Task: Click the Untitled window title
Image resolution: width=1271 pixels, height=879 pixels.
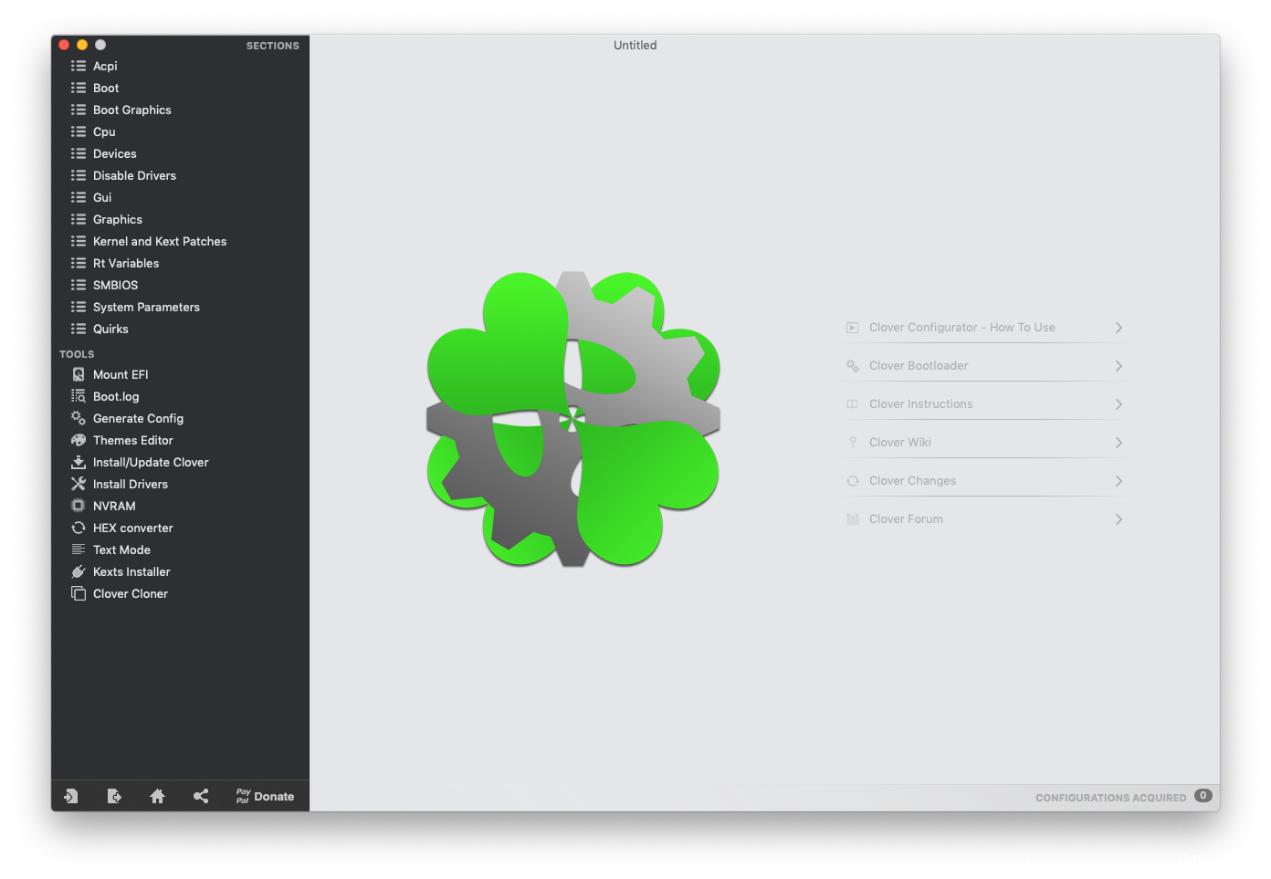Action: pos(635,45)
